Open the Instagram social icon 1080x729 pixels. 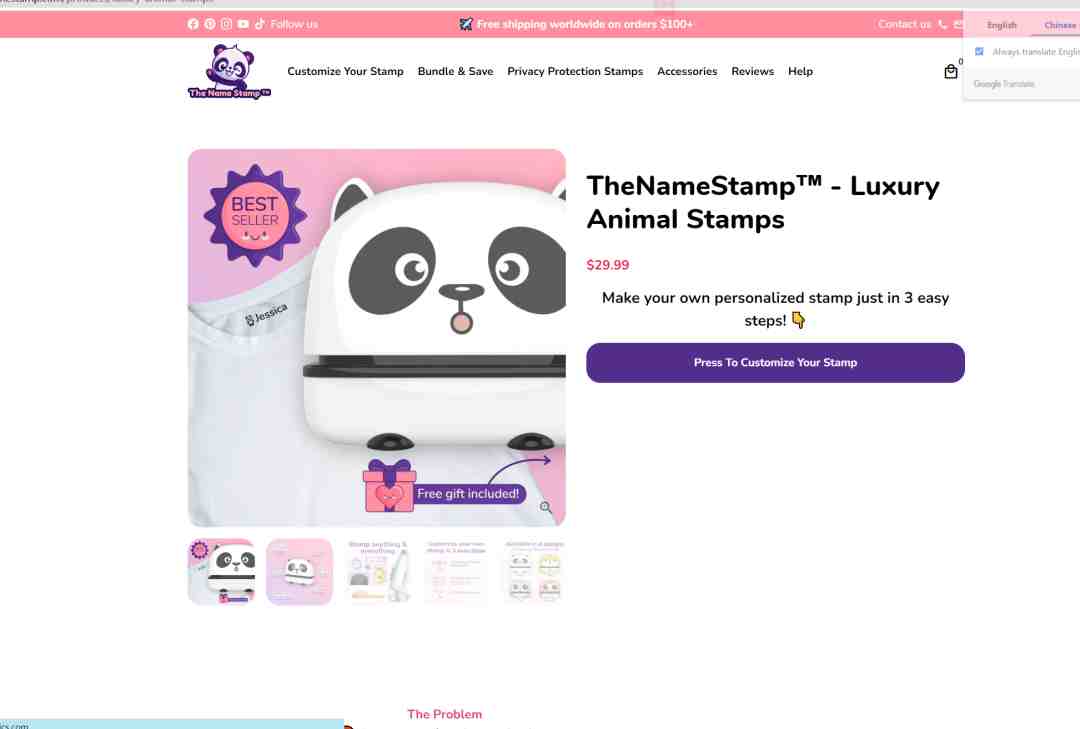tap(226, 24)
